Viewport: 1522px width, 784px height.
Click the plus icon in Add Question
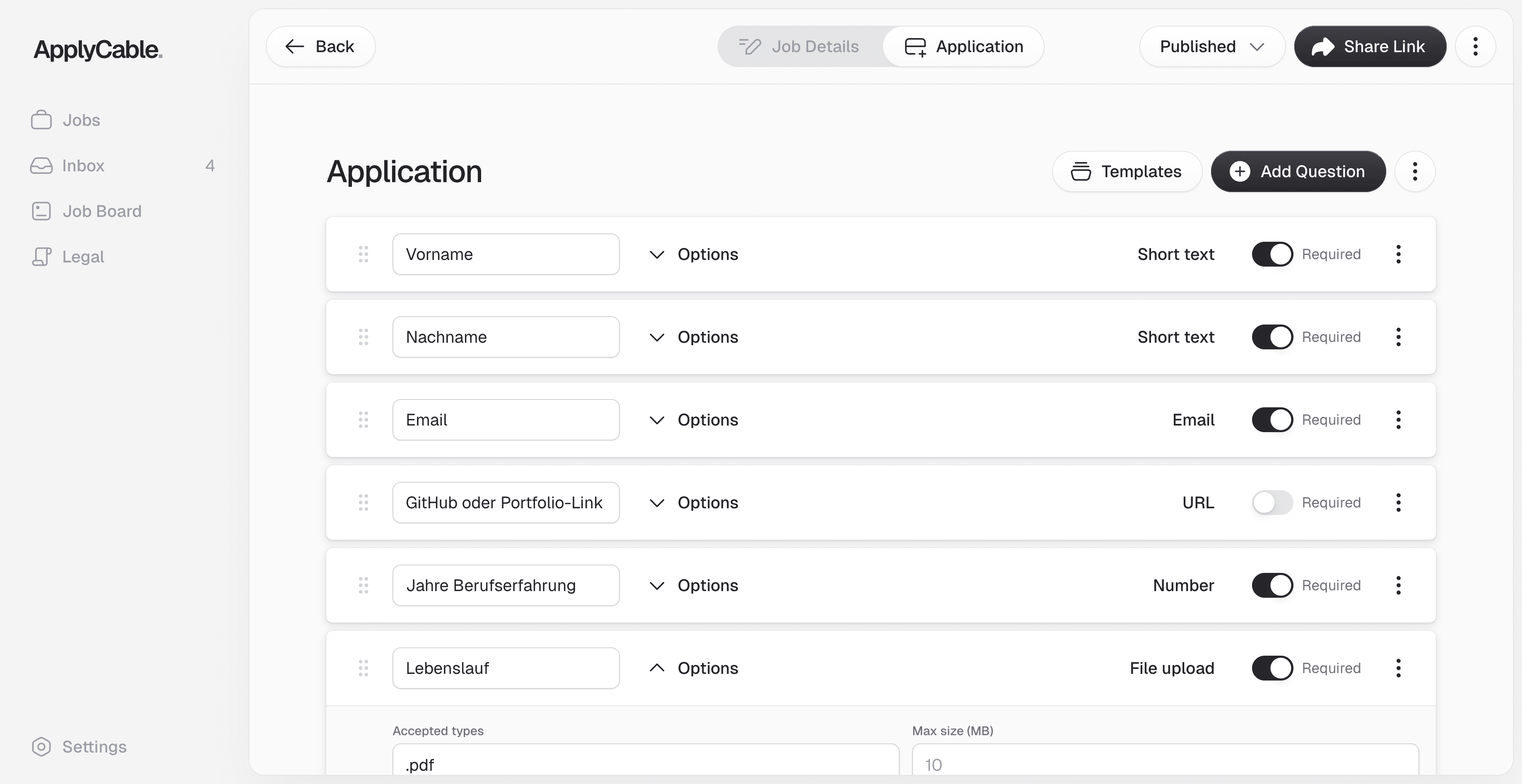1240,171
